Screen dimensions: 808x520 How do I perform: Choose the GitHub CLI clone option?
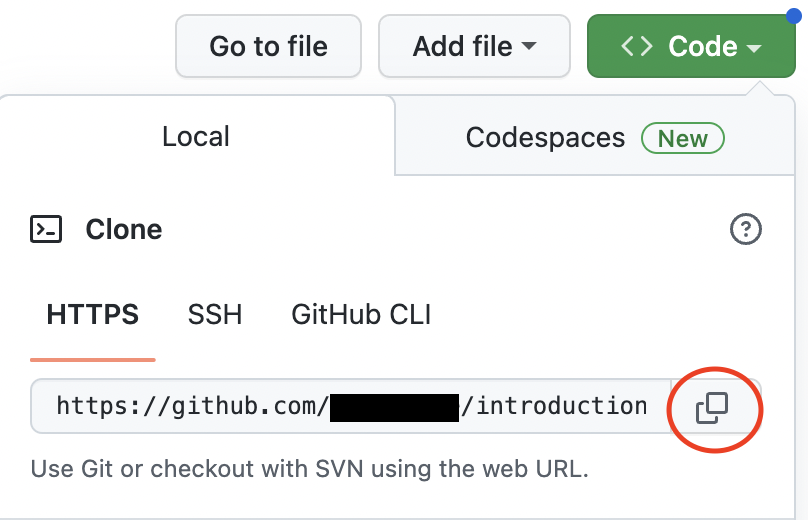[361, 316]
